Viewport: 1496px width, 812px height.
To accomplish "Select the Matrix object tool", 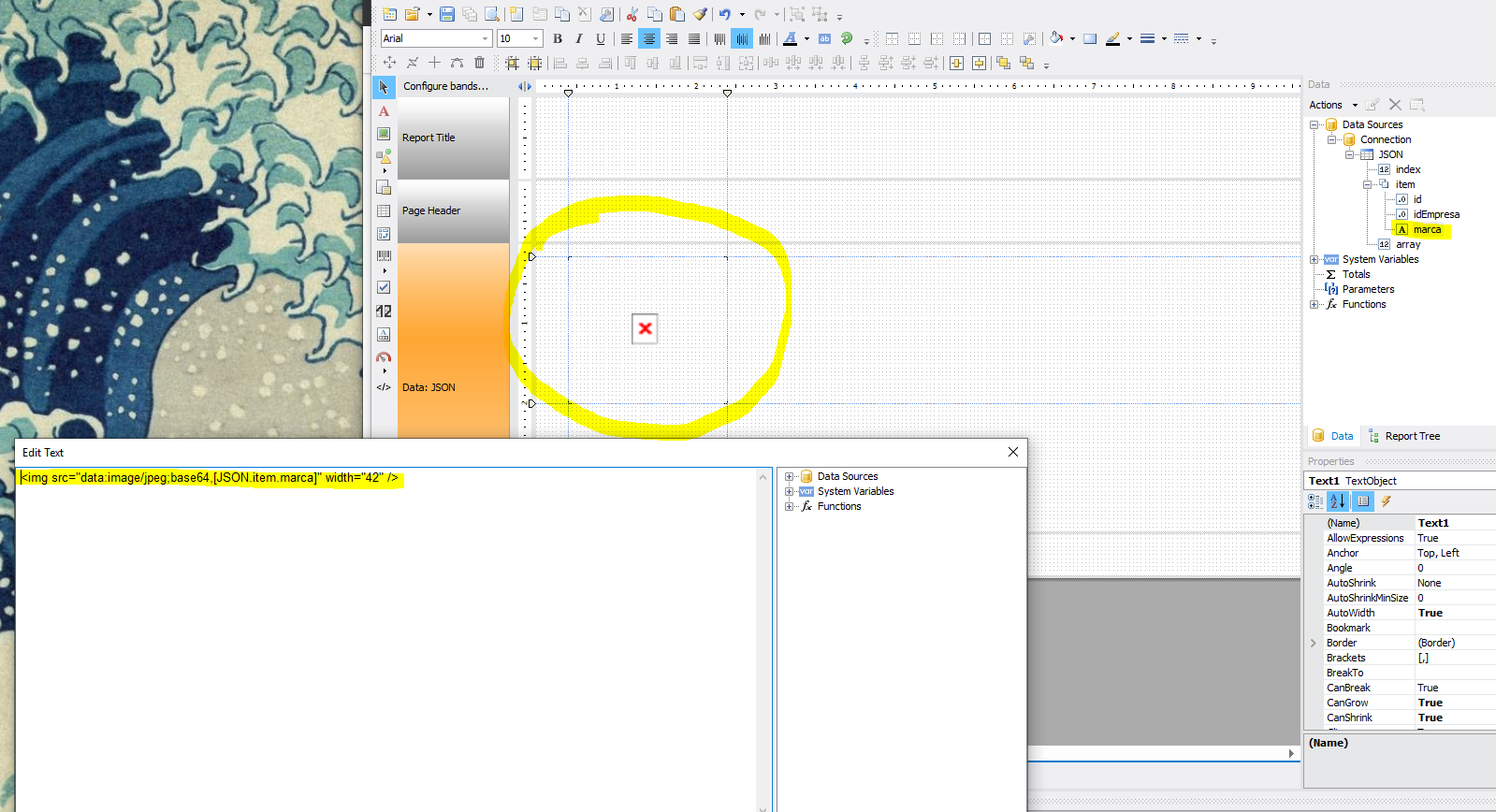I will click(x=384, y=234).
